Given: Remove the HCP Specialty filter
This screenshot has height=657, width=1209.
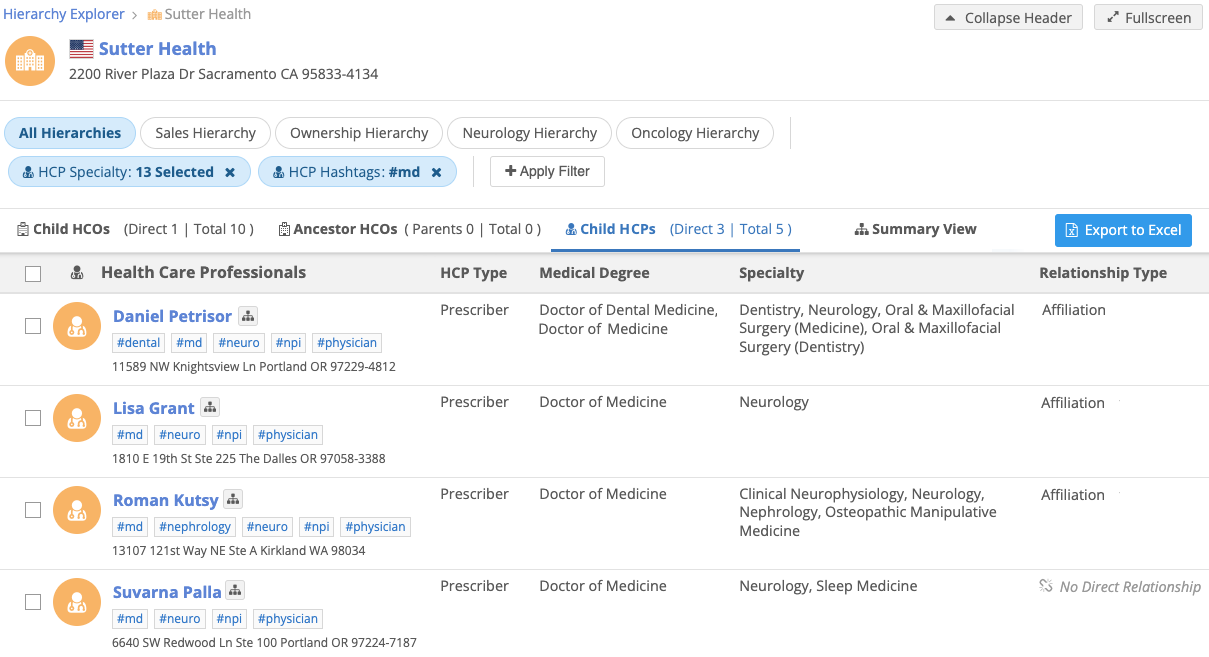Looking at the screenshot, I should click(x=230, y=172).
